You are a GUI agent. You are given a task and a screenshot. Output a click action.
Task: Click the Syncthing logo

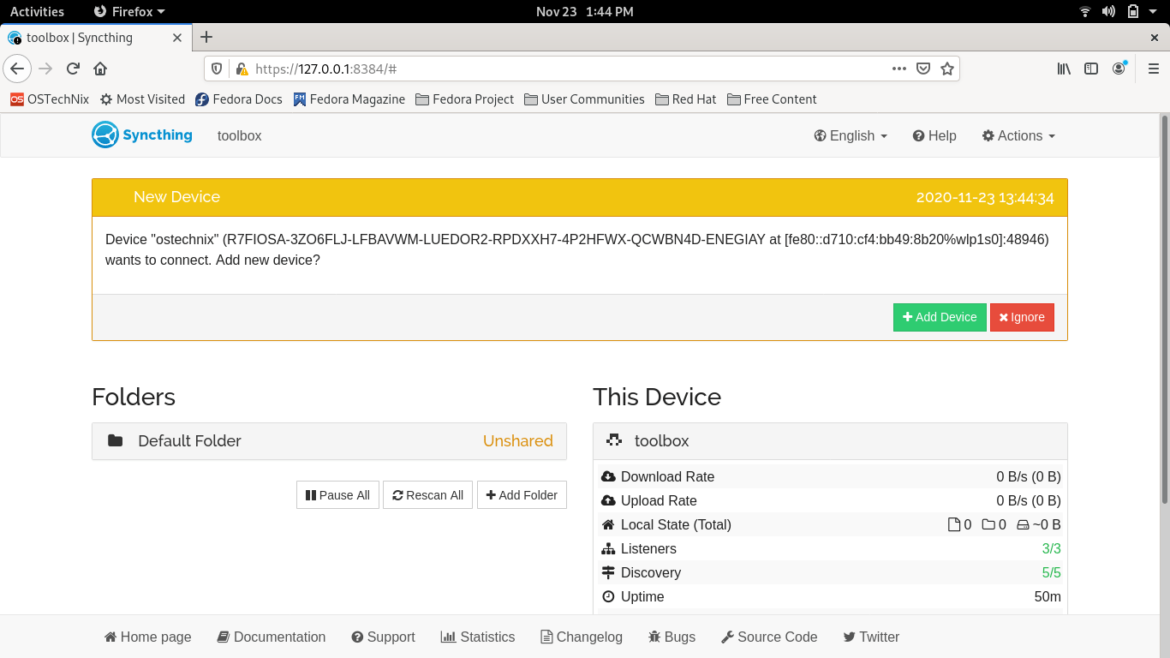pyautogui.click(x=104, y=135)
